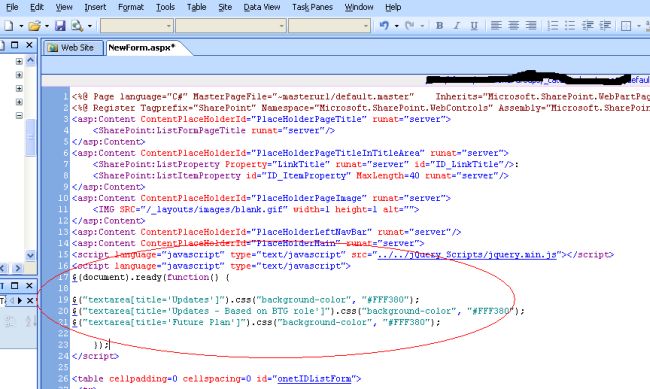
Task: Click the Undo arrow icon
Action: pyautogui.click(x=384, y=26)
